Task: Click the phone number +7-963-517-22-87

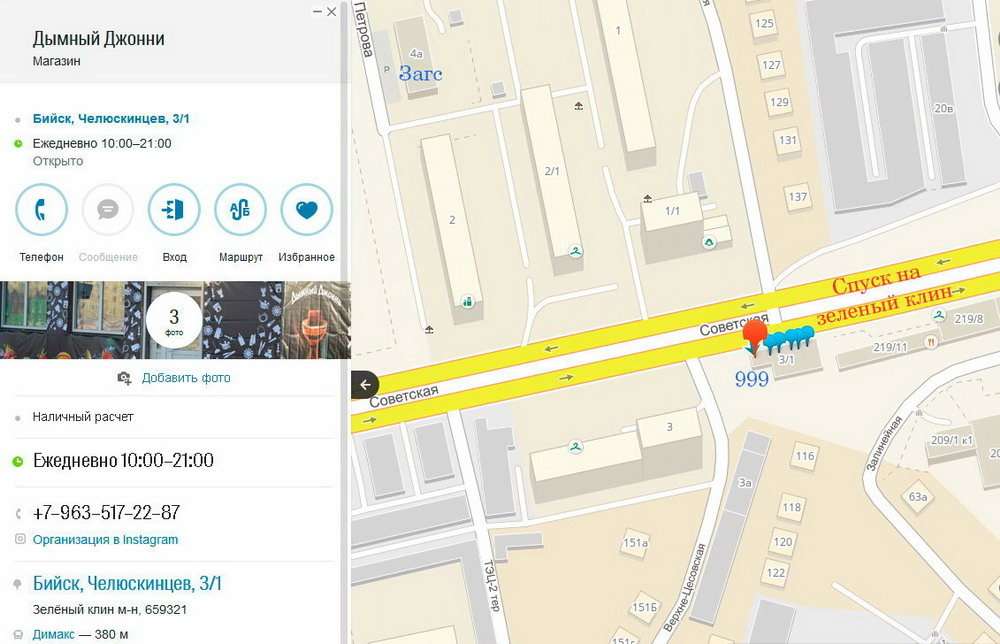Action: pyautogui.click(x=106, y=513)
